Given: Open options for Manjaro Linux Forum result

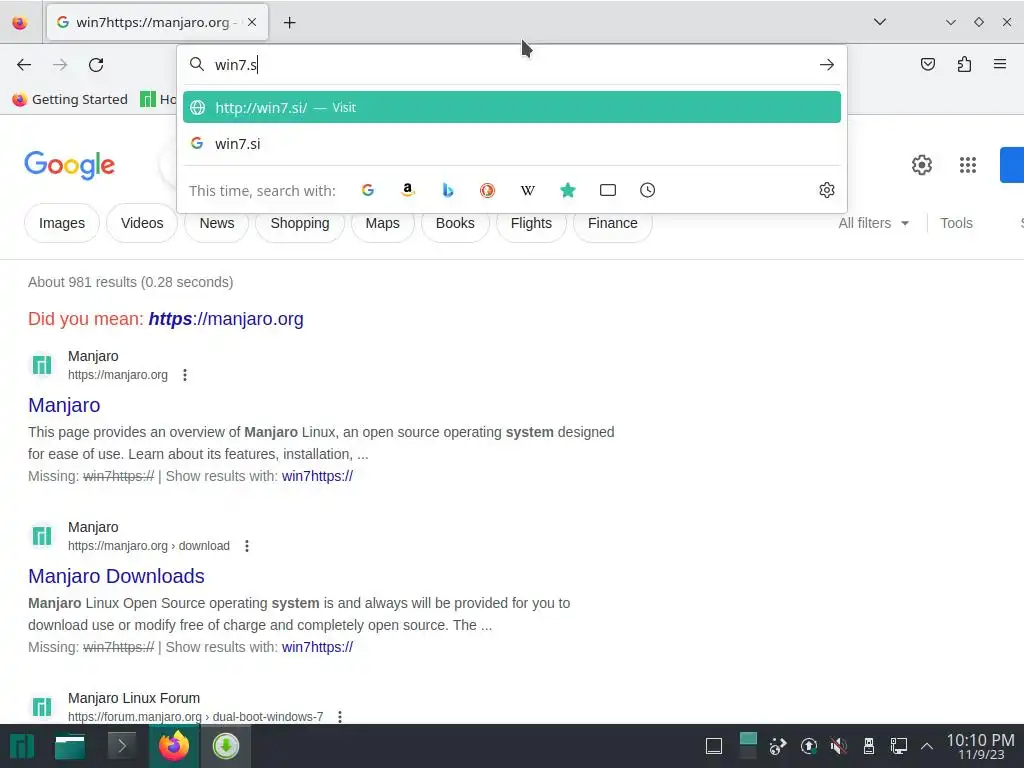Looking at the screenshot, I should [340, 717].
